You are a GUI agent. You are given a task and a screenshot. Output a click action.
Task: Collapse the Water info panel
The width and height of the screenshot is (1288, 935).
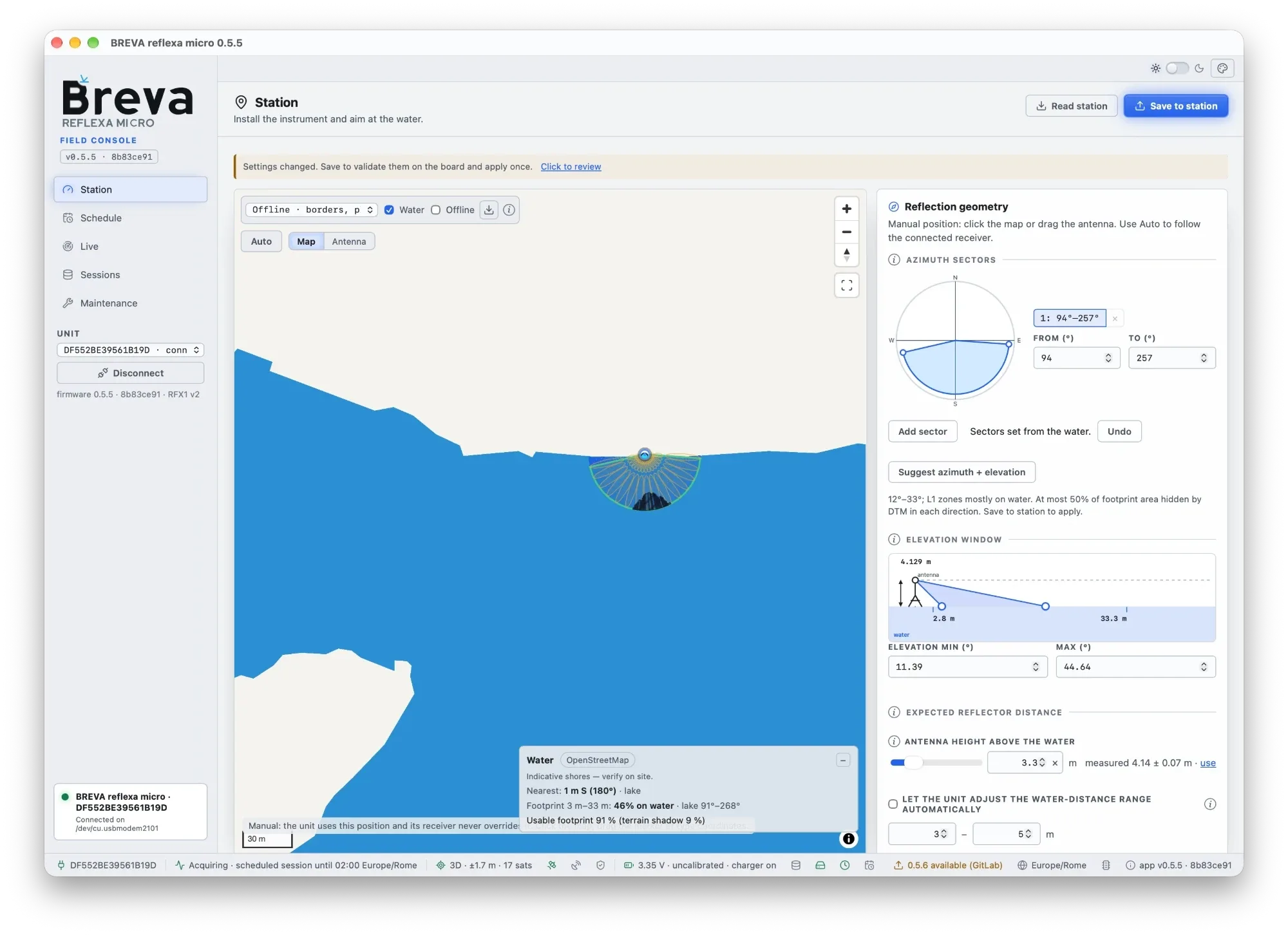click(842, 760)
